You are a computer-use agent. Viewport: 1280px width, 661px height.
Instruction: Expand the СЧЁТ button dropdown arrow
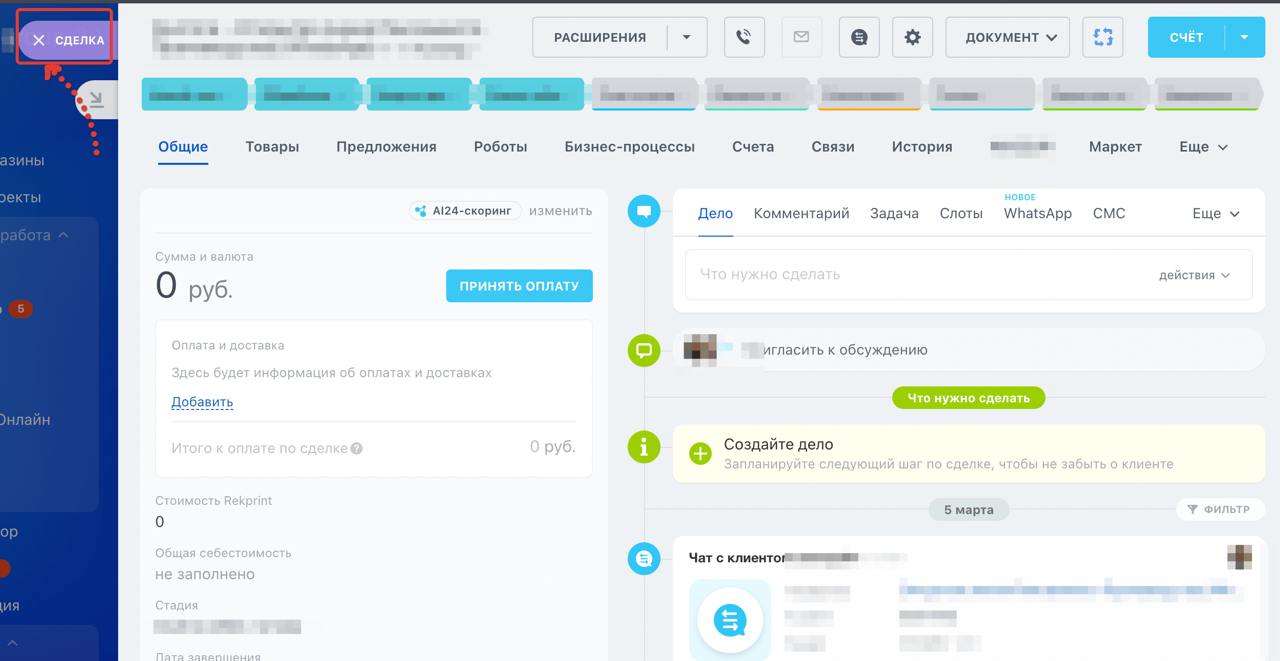click(x=1245, y=37)
